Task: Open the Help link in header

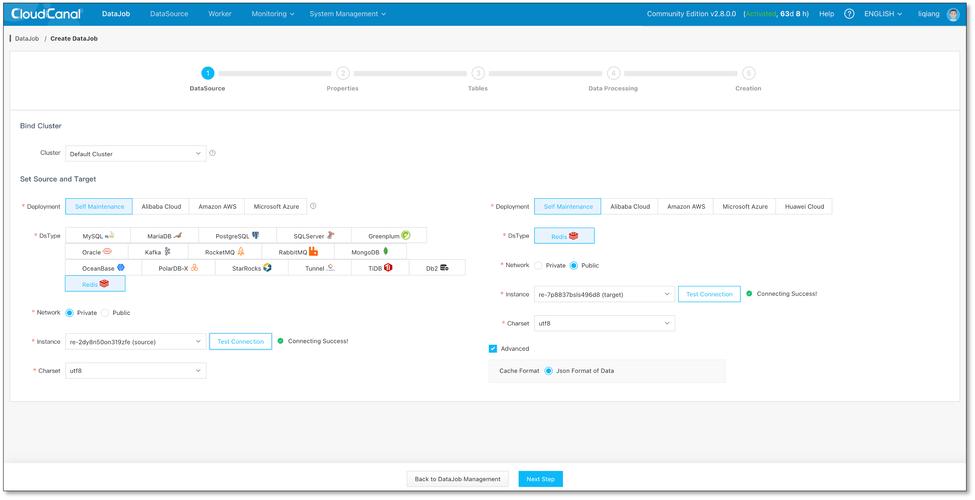Action: click(x=826, y=14)
